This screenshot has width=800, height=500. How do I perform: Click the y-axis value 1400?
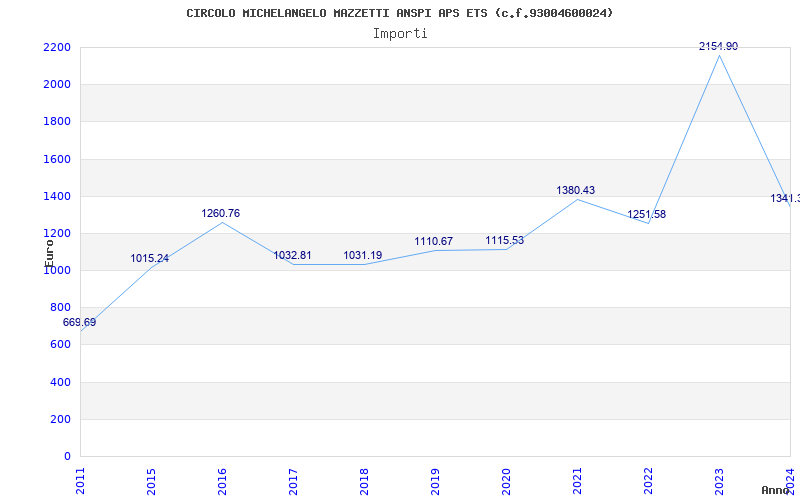coord(57,196)
